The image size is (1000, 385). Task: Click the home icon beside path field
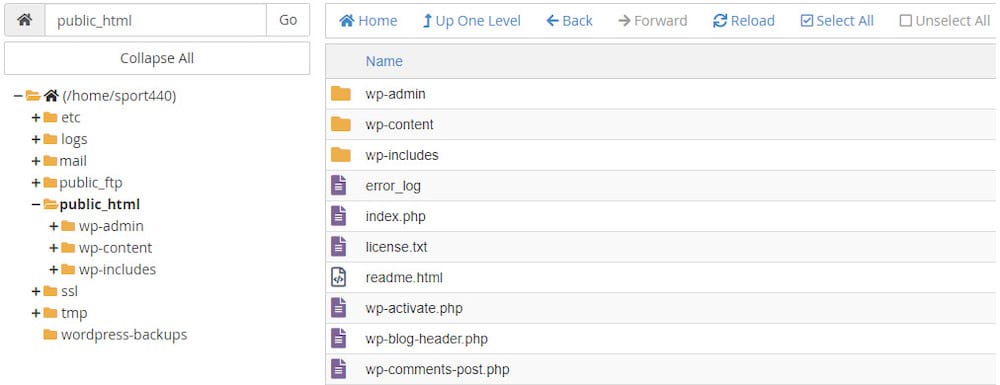pyautogui.click(x=25, y=20)
